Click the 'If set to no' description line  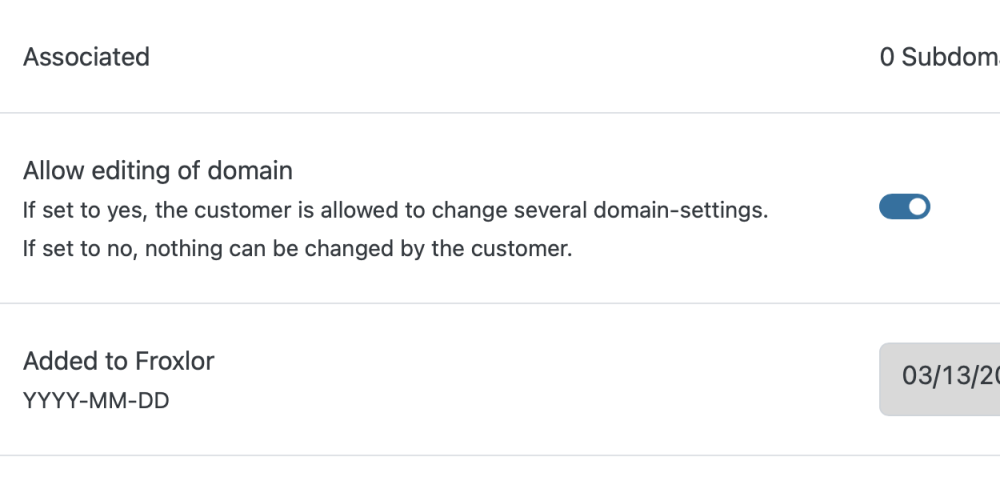[297, 248]
